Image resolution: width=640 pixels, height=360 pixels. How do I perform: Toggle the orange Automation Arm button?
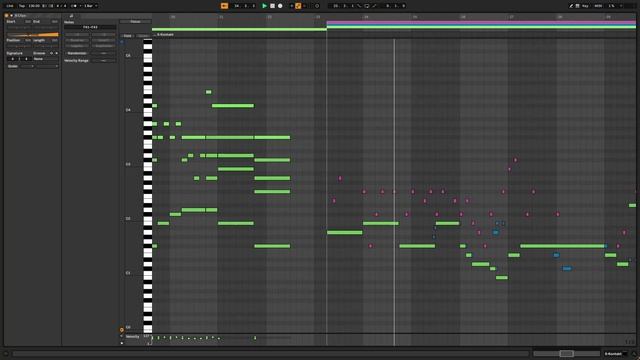298,6
